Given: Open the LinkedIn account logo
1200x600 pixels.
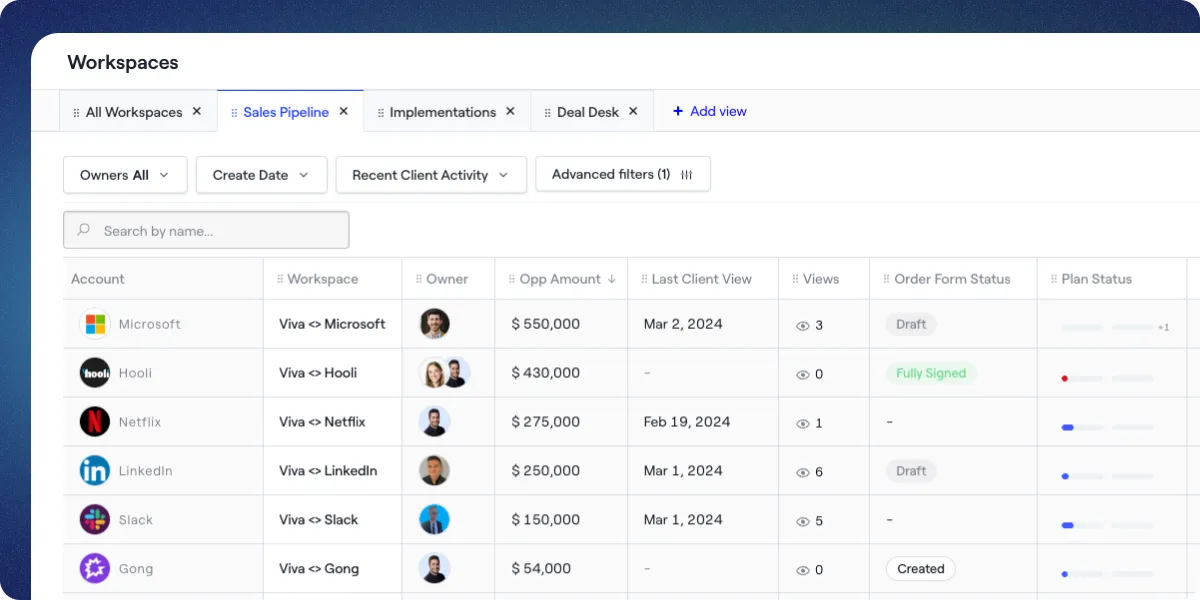Looking at the screenshot, I should [x=95, y=471].
